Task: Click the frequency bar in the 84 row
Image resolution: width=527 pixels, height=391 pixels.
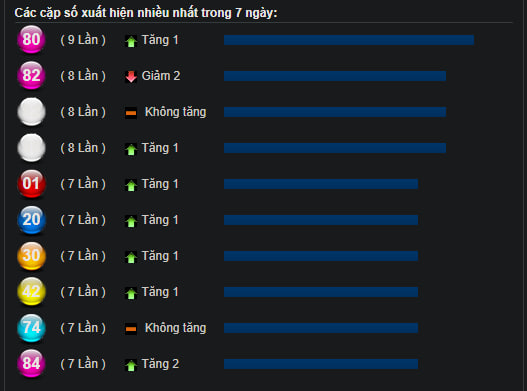Action: [x=321, y=364]
